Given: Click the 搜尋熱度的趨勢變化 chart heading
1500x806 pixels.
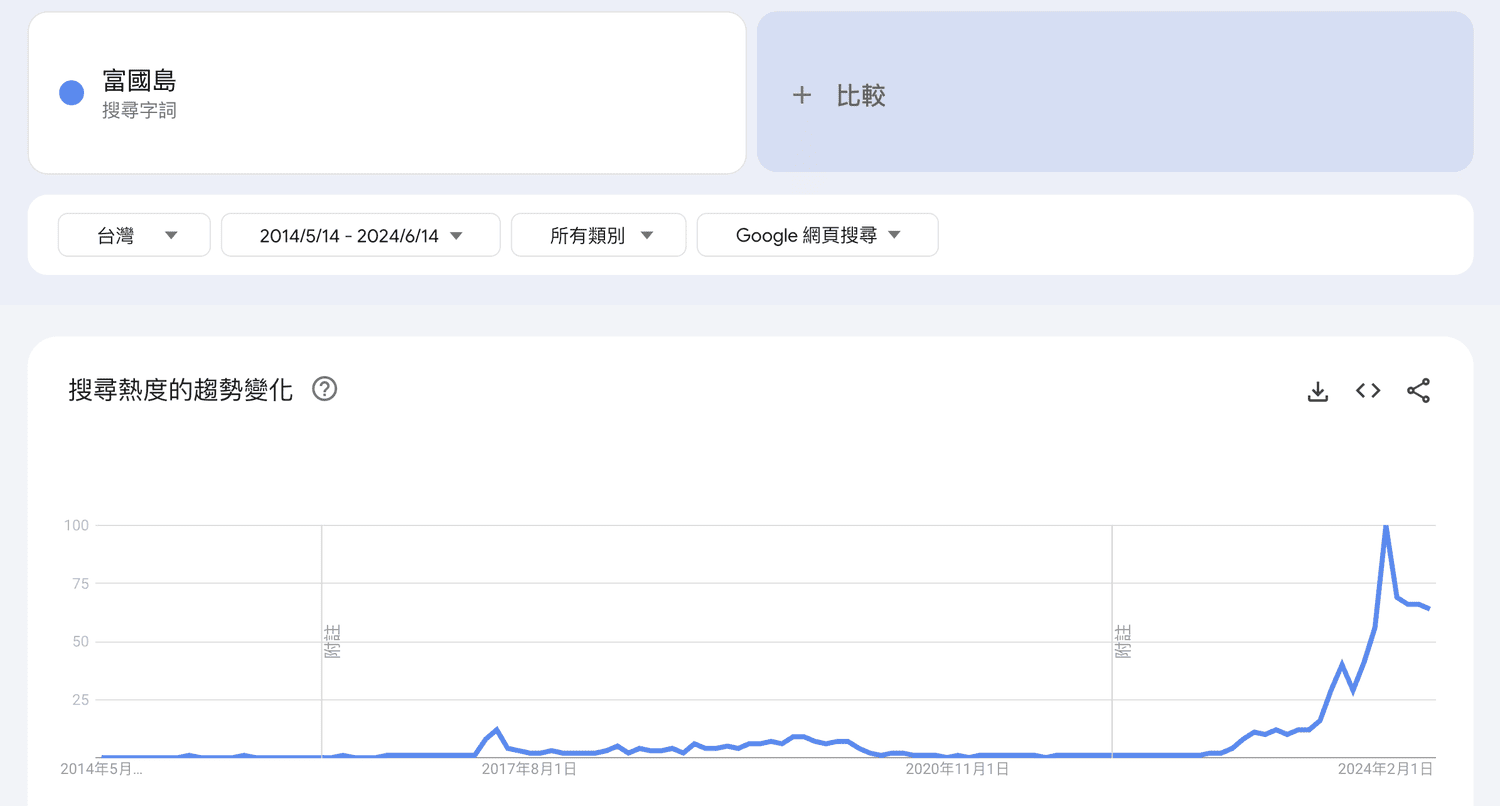Looking at the screenshot, I should pyautogui.click(x=181, y=390).
